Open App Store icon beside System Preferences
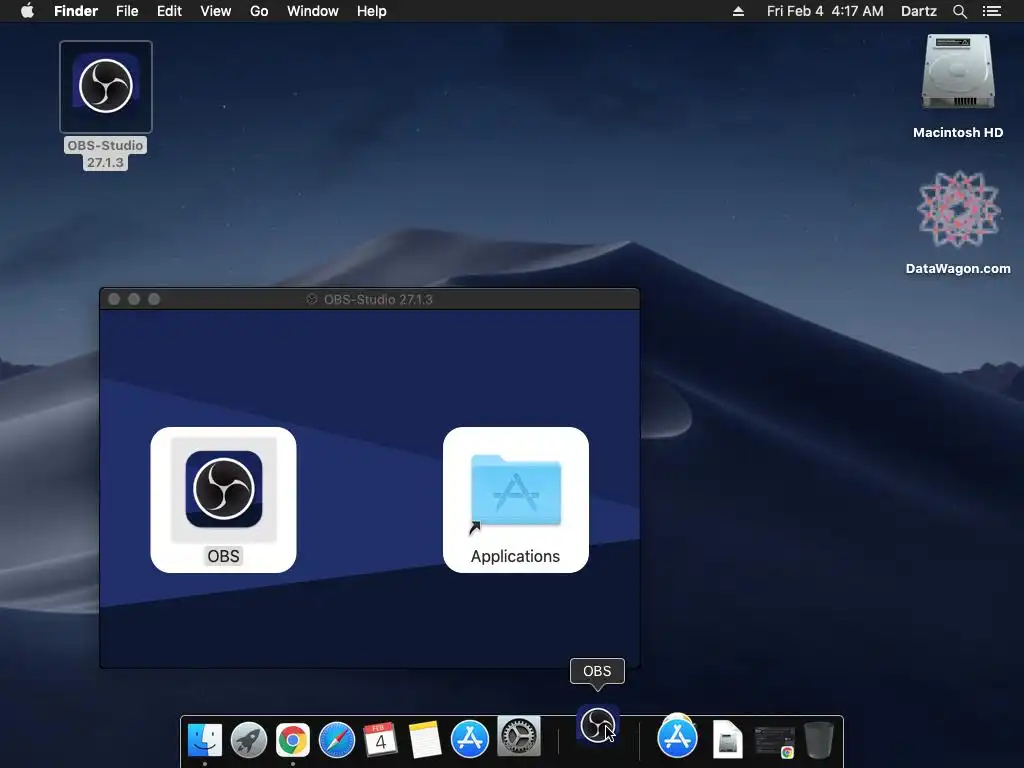Viewport: 1024px width, 768px height. point(470,739)
